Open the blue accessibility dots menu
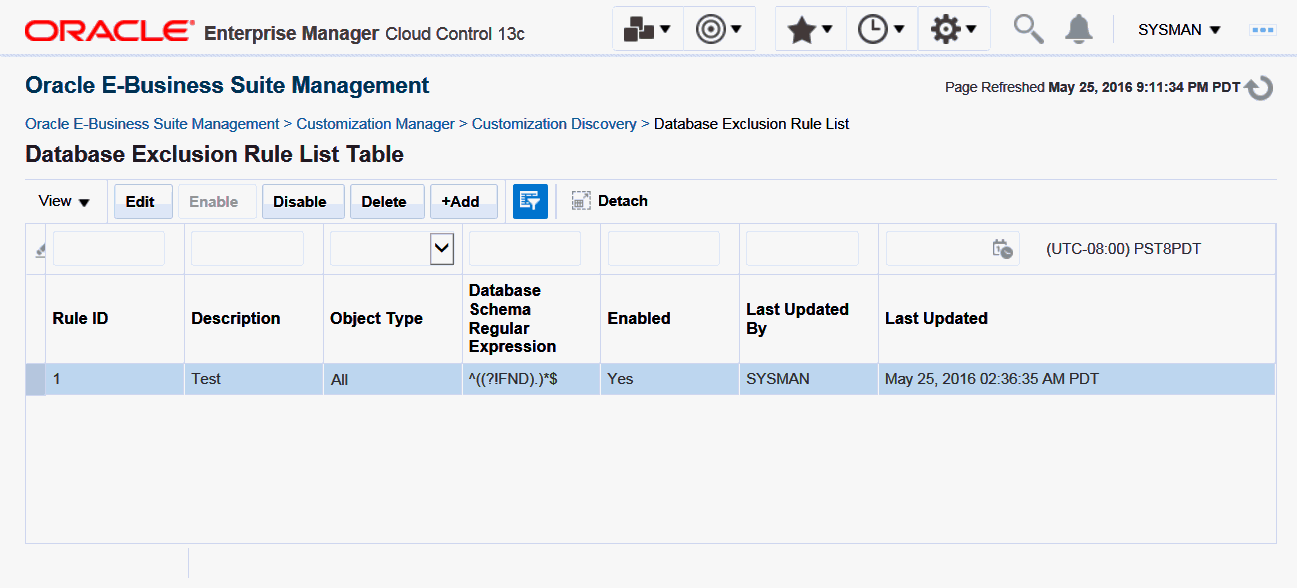The height and width of the screenshot is (588, 1297). click(x=1263, y=30)
